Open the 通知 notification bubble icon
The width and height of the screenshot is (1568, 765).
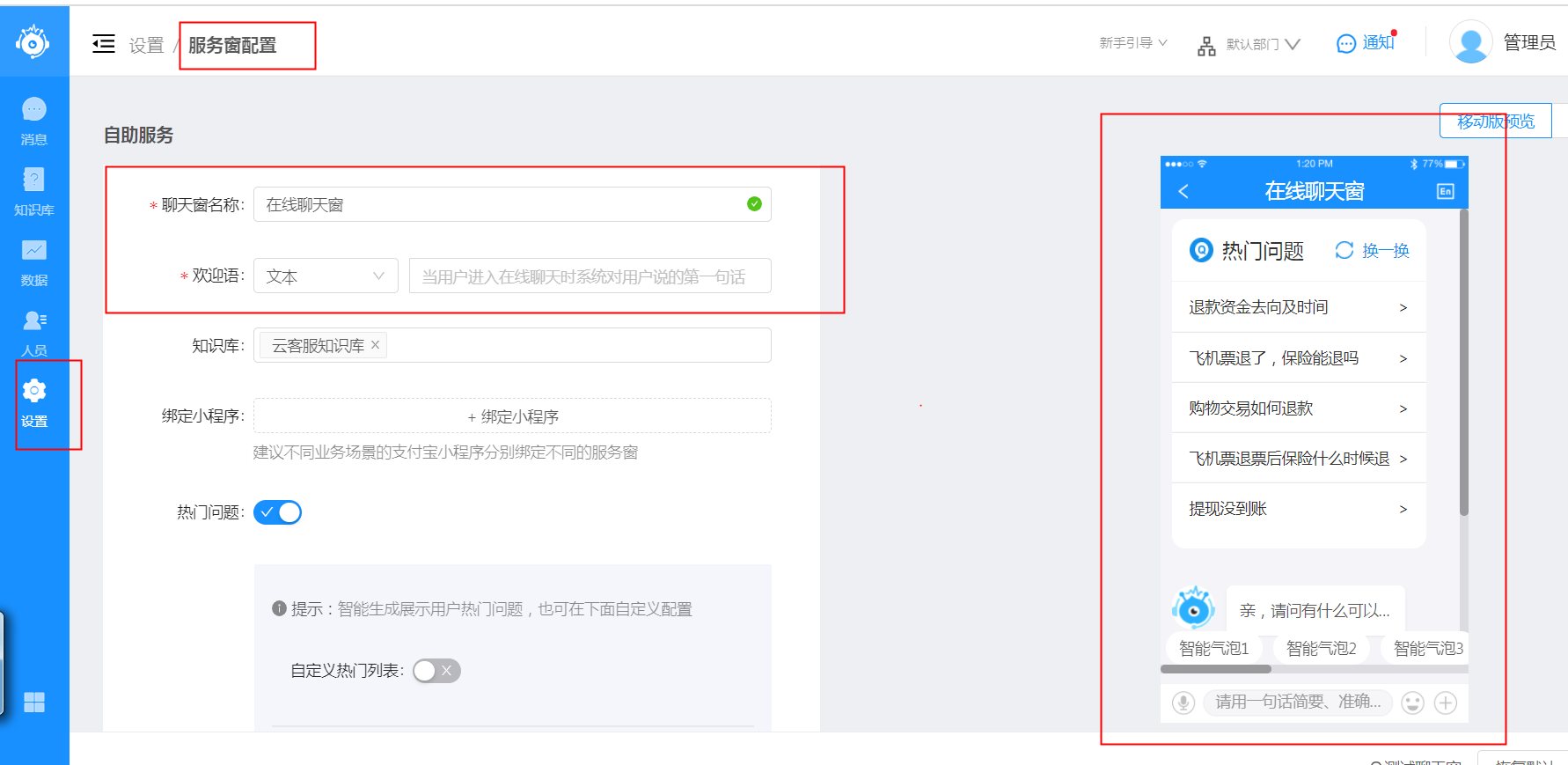pyautogui.click(x=1346, y=43)
